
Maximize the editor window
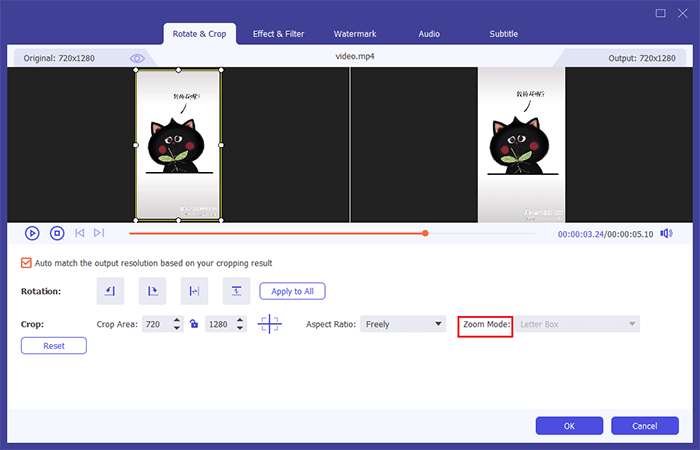click(x=660, y=13)
